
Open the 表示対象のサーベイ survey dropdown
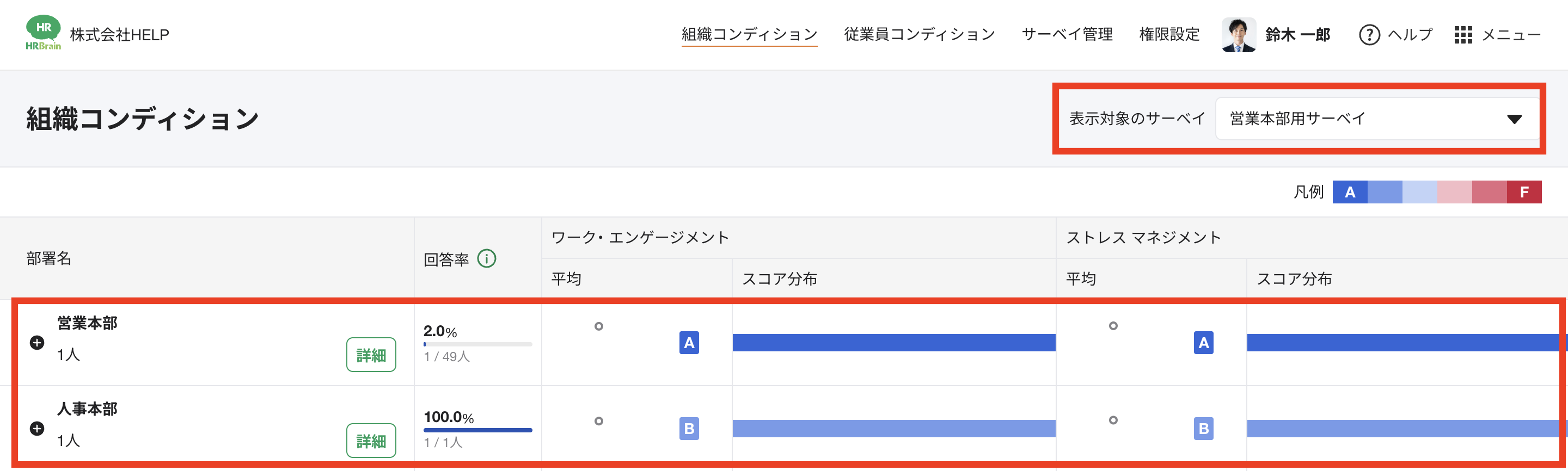pyautogui.click(x=1377, y=119)
